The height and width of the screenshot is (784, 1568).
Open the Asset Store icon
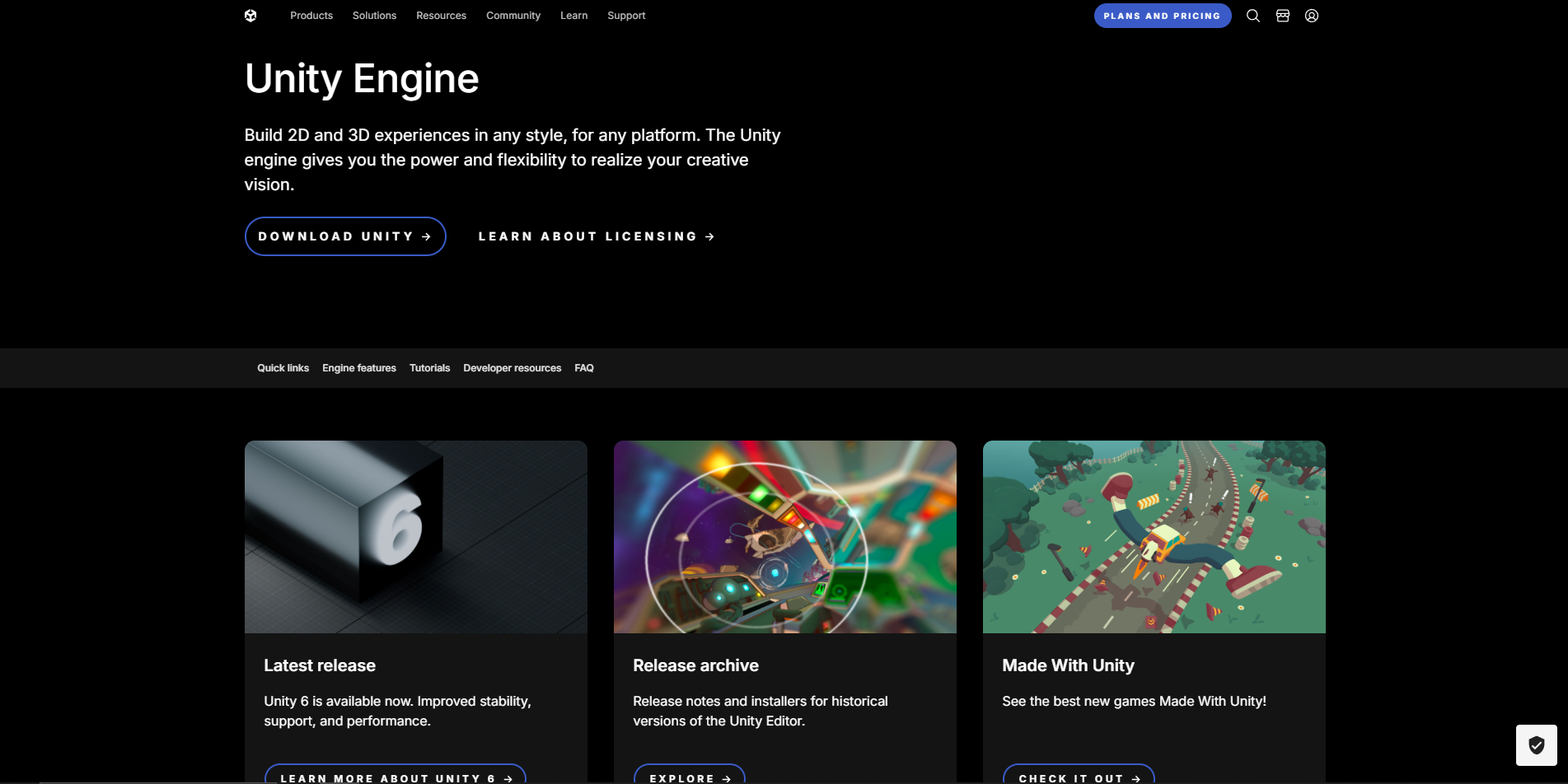click(x=1283, y=16)
